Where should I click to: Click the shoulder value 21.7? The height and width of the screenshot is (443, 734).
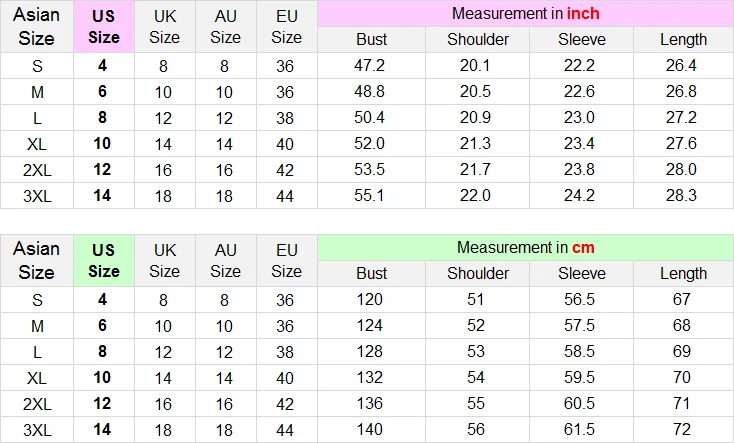point(477,169)
